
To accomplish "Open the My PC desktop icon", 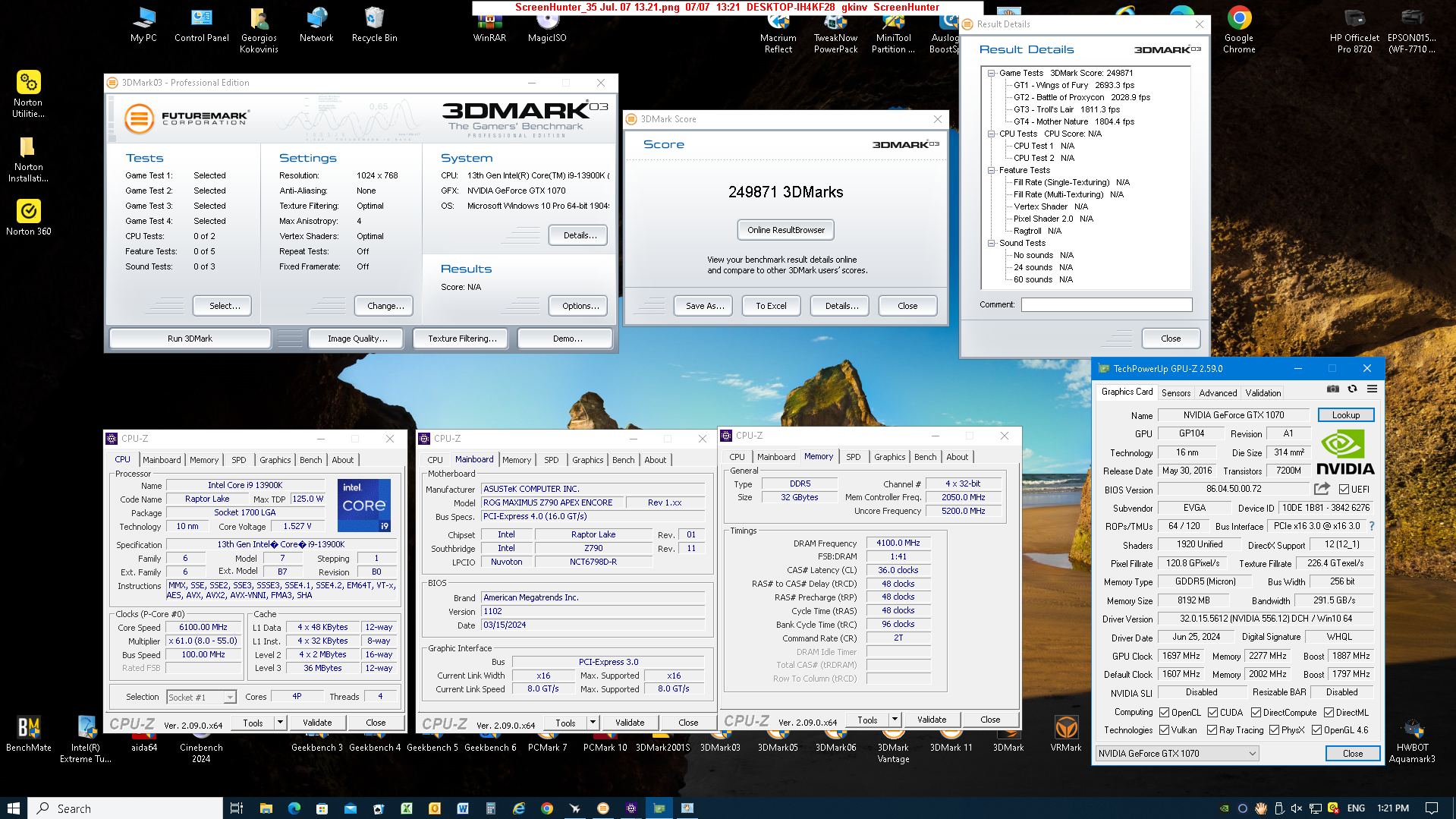I will tap(143, 24).
